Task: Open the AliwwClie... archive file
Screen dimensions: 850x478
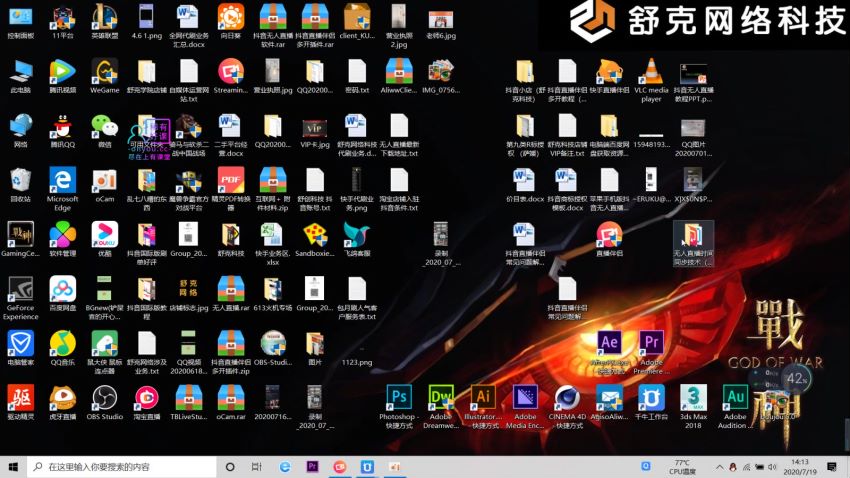Action: pos(399,71)
